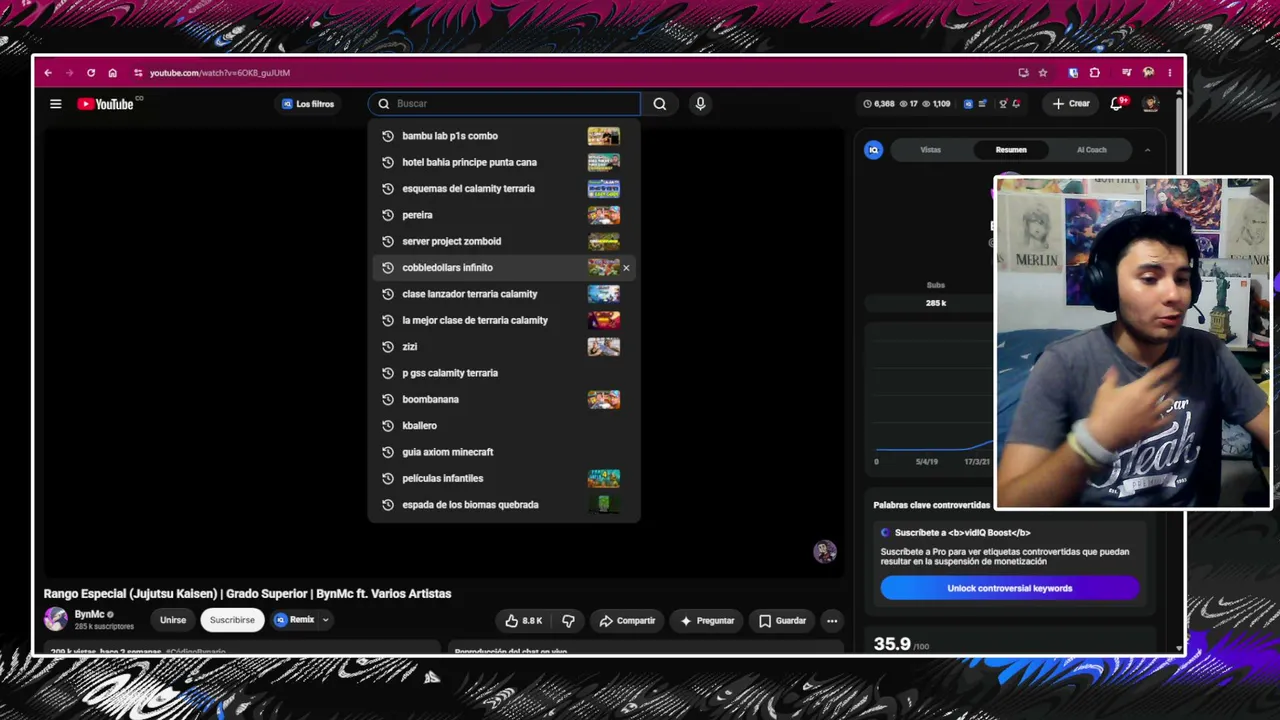Click the views counter showing 1,109

[x=936, y=104]
